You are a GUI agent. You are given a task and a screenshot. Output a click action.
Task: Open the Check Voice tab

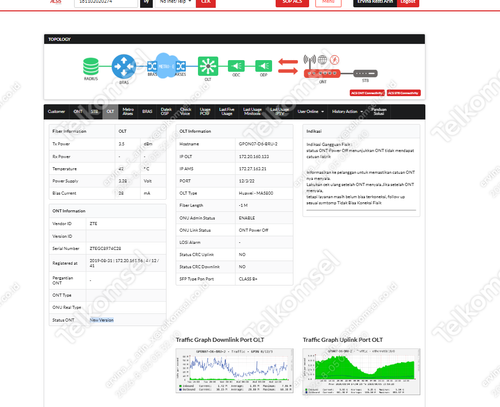click(x=185, y=112)
